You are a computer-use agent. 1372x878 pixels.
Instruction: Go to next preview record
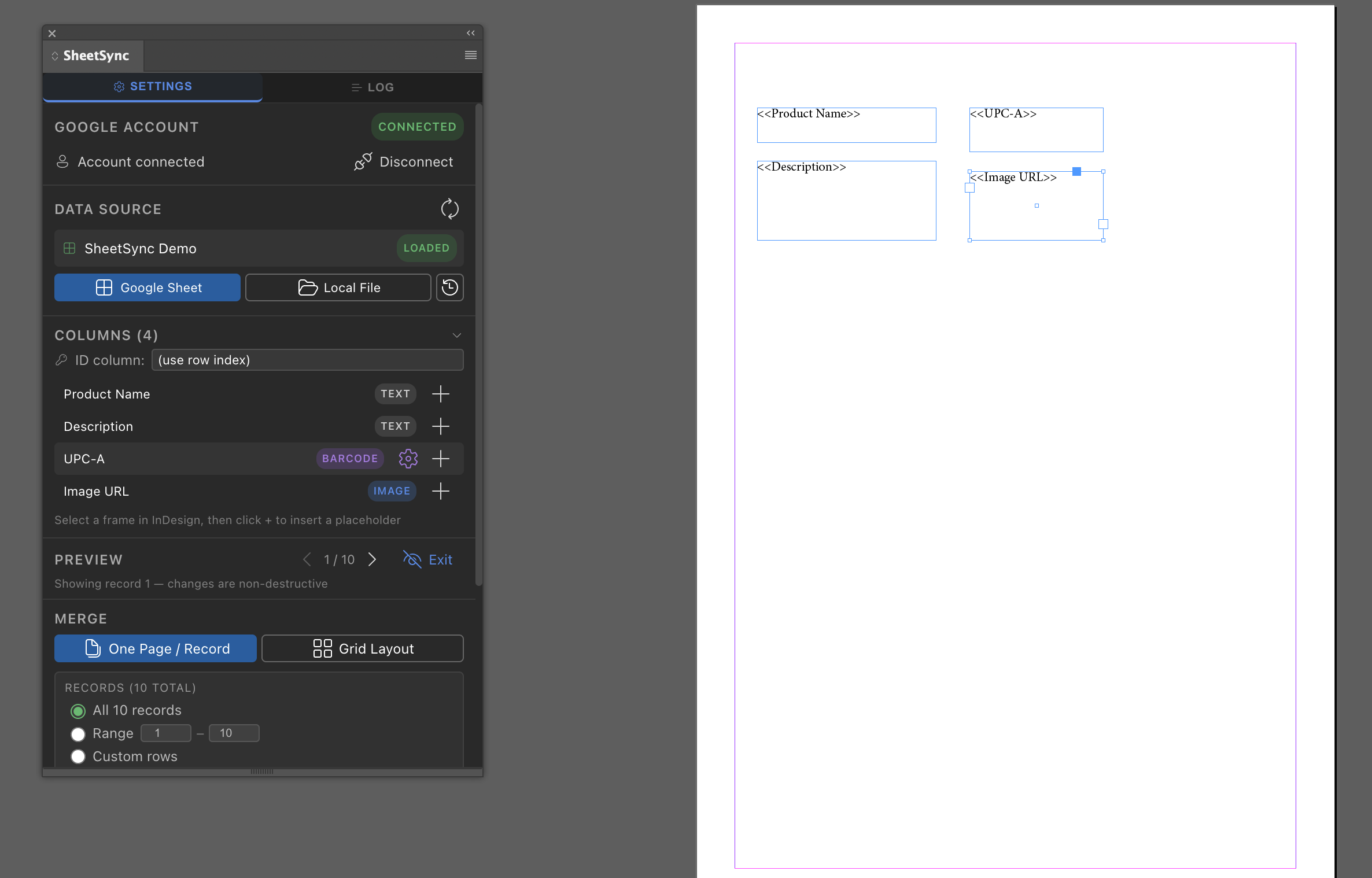(372, 559)
